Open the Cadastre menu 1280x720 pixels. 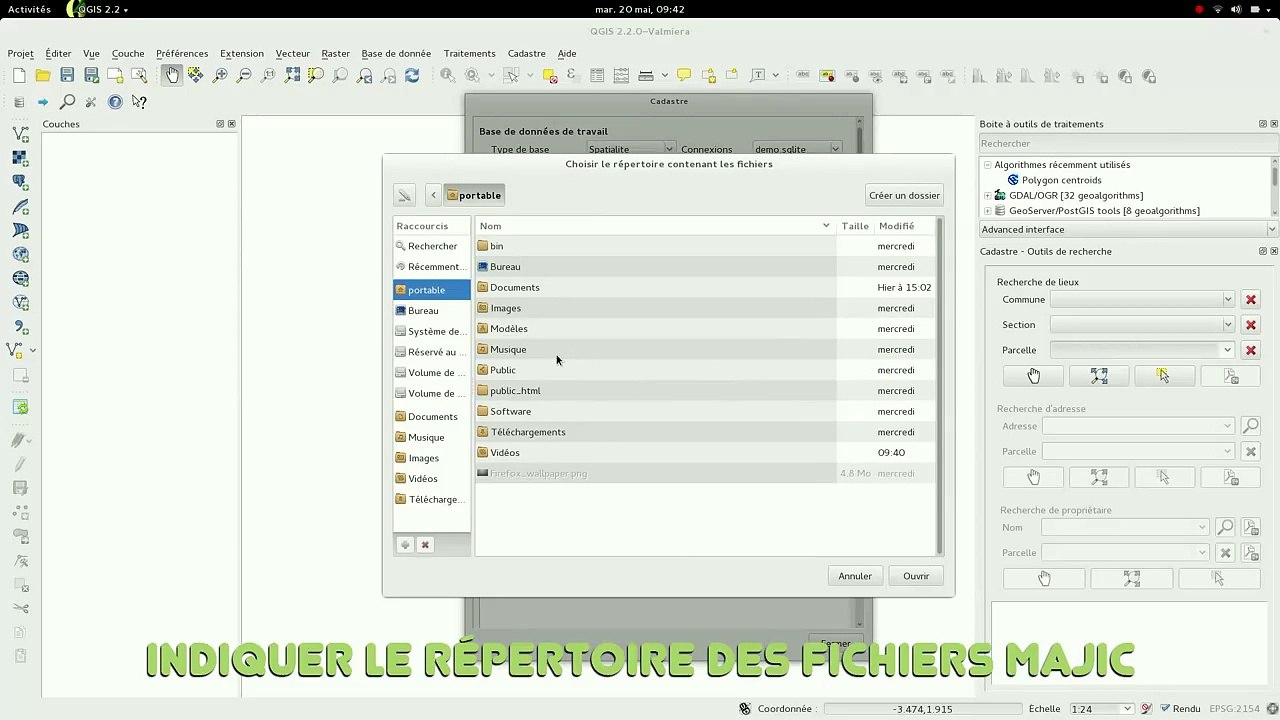click(527, 54)
